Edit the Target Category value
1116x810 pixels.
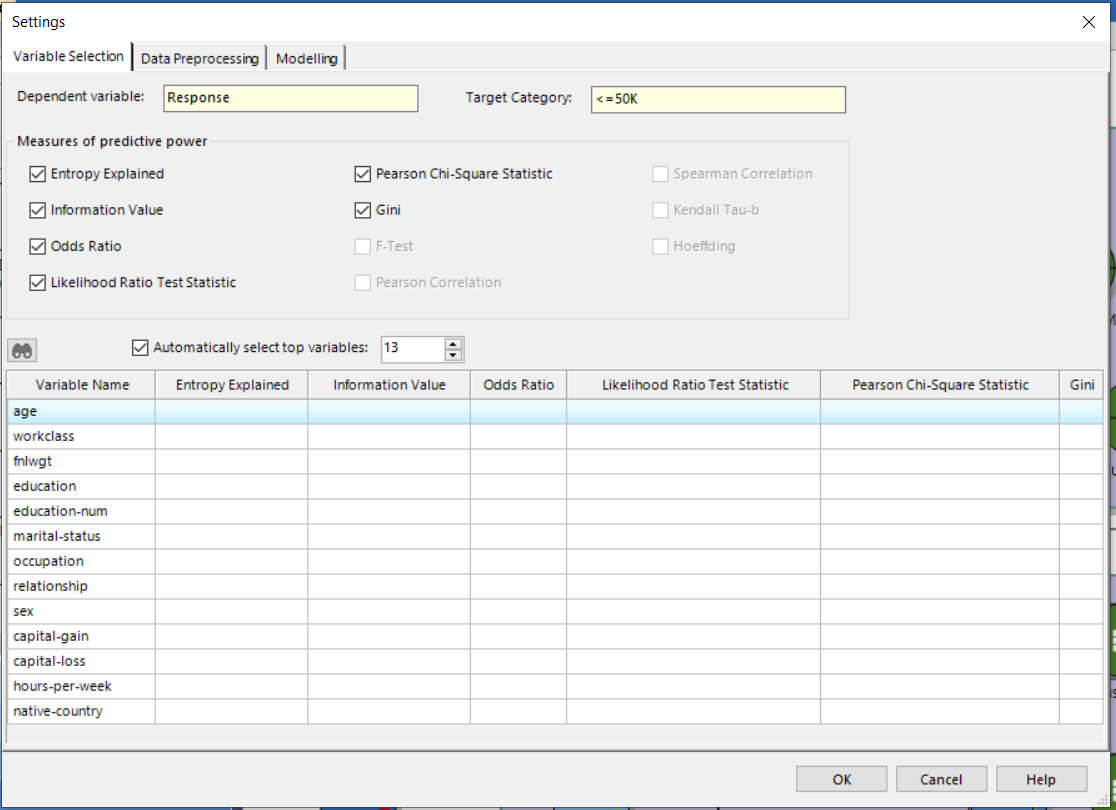[x=718, y=99]
